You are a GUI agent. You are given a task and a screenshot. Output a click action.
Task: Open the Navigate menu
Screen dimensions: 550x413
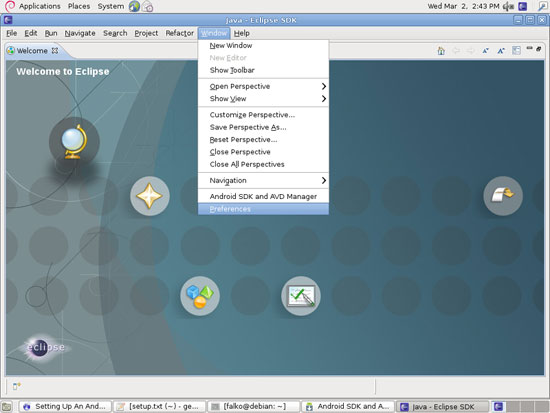(x=80, y=33)
